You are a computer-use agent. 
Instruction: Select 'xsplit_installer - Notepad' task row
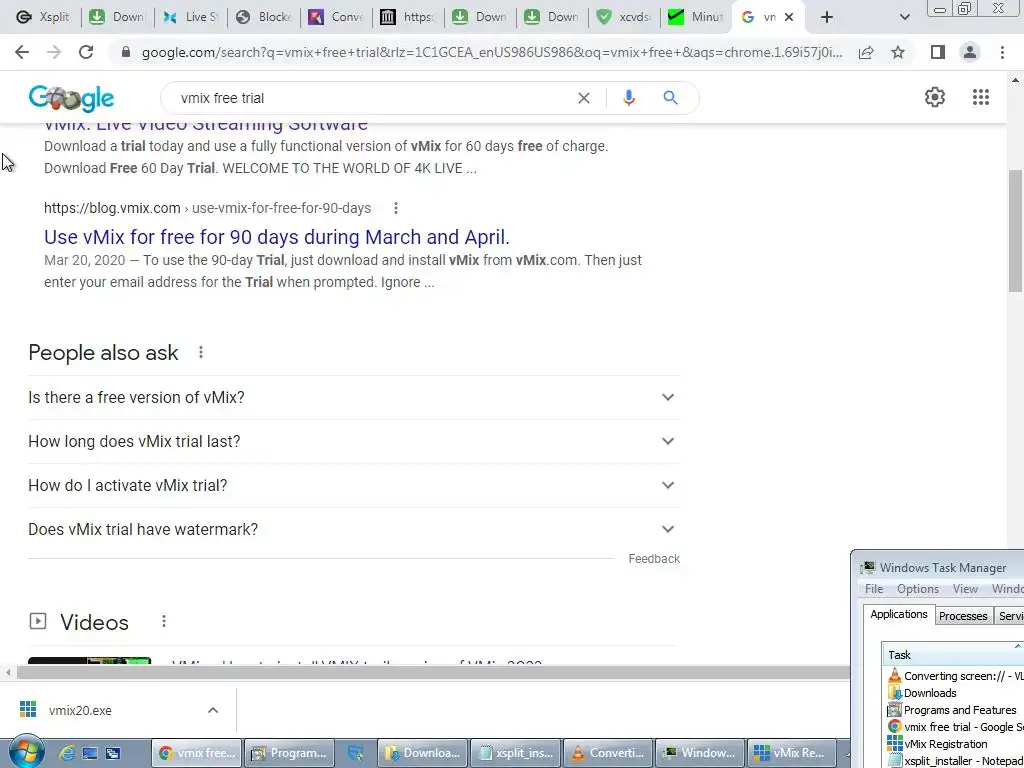(955, 761)
